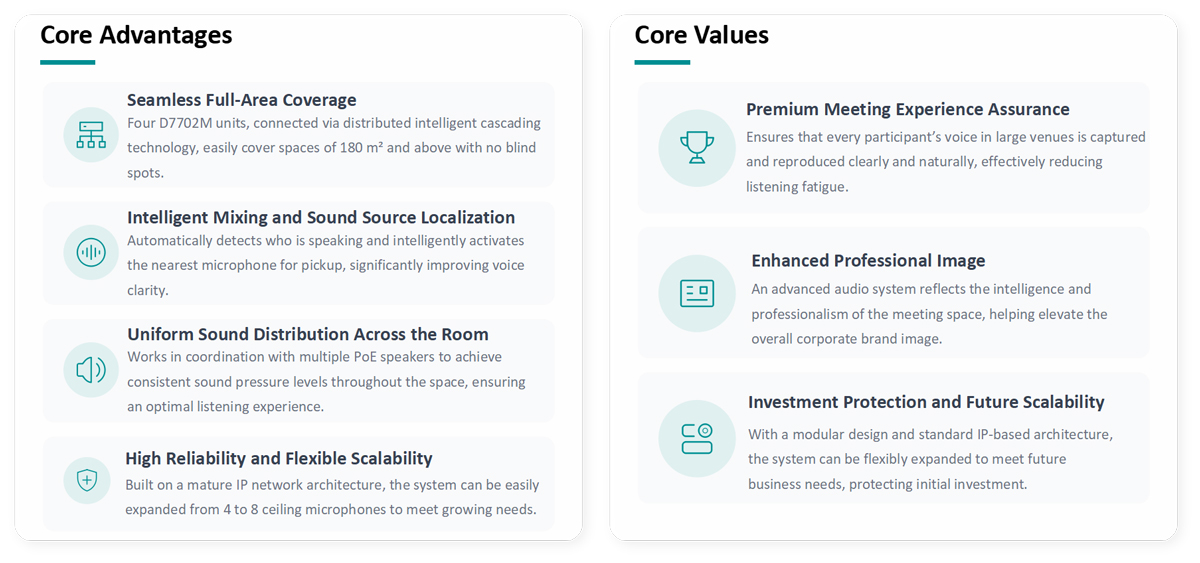The height and width of the screenshot is (563, 1200).
Task: Click the Seamless Full-Area Coverage title
Action: (x=242, y=100)
